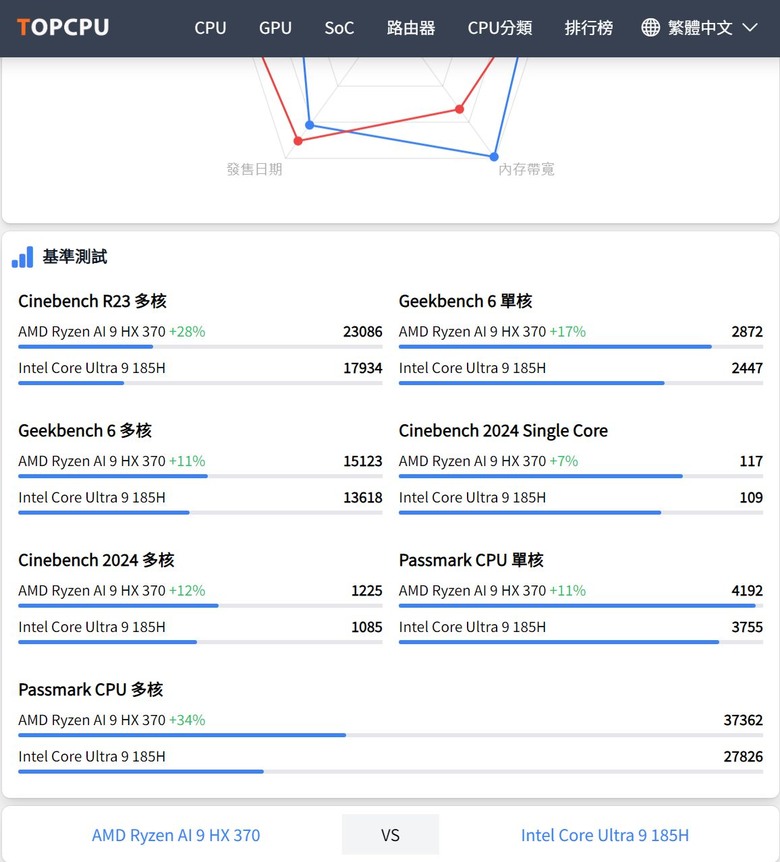The image size is (780, 862).
Task: Open the 路由器 menu item
Action: tap(411, 27)
